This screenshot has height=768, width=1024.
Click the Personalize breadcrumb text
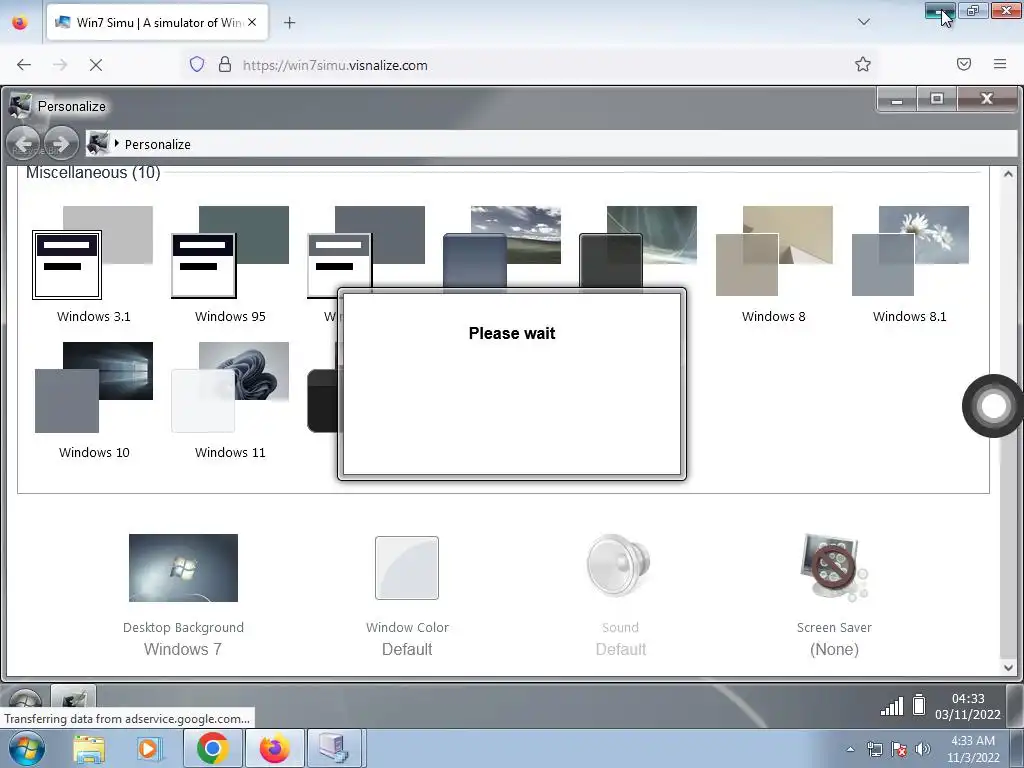tap(157, 144)
